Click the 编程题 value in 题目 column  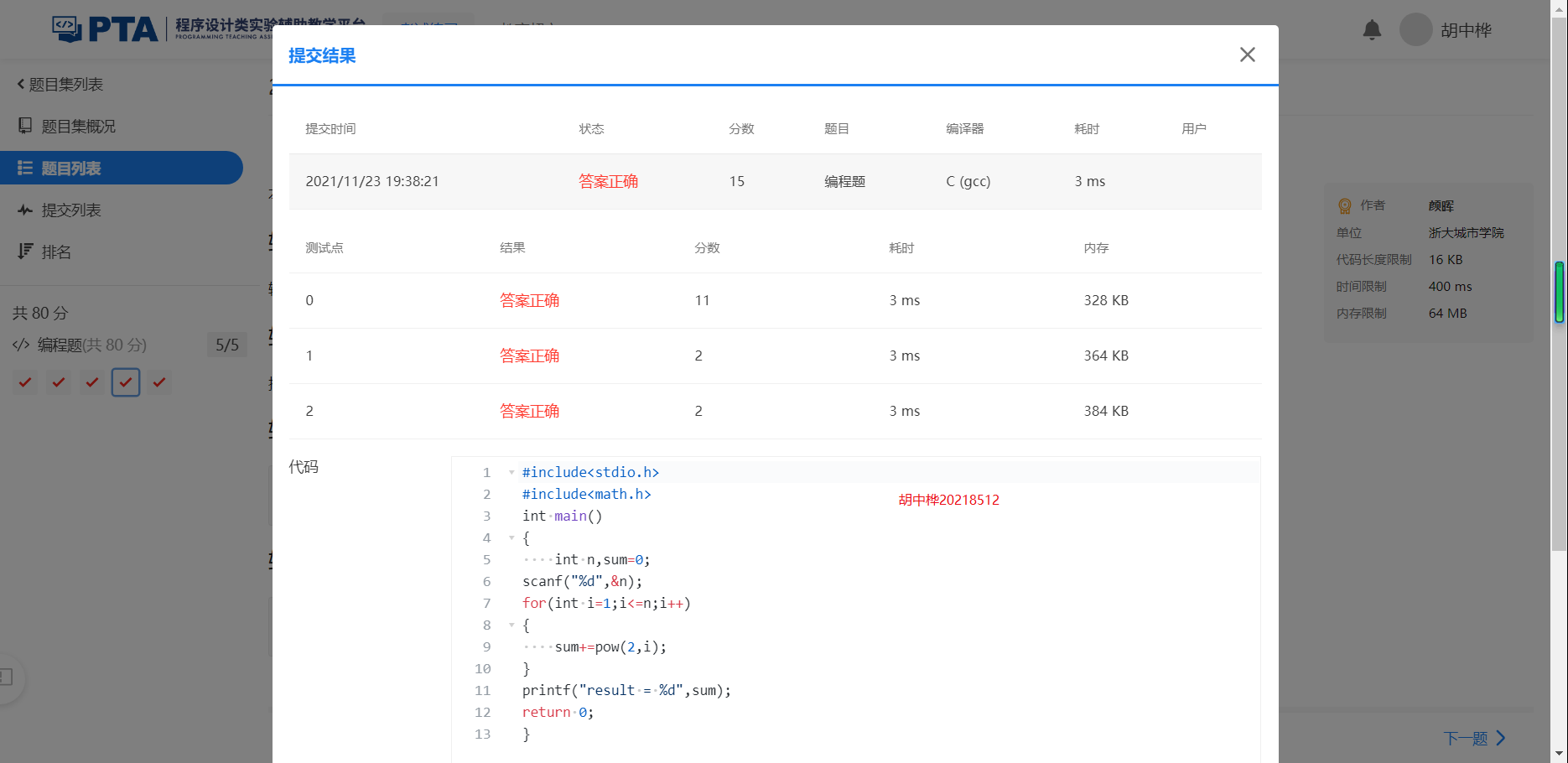coord(844,181)
